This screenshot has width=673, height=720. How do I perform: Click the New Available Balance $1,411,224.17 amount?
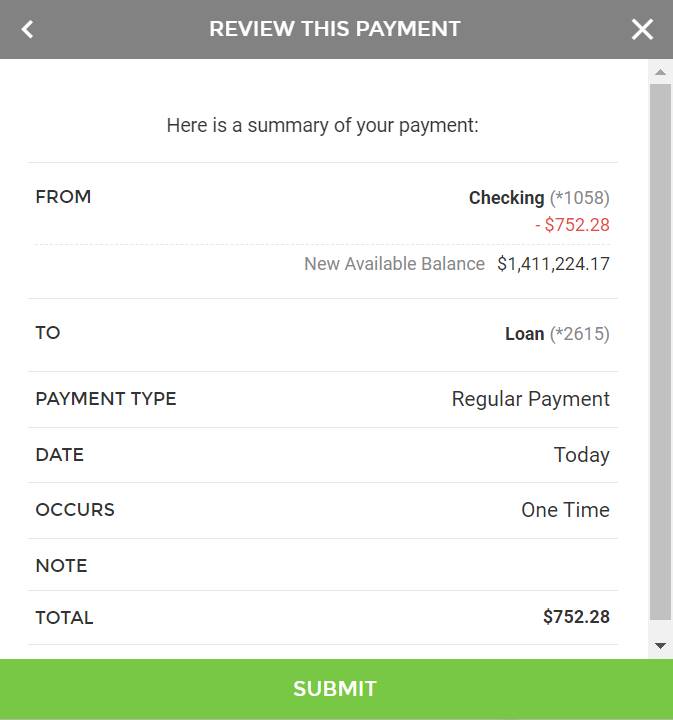click(x=553, y=264)
